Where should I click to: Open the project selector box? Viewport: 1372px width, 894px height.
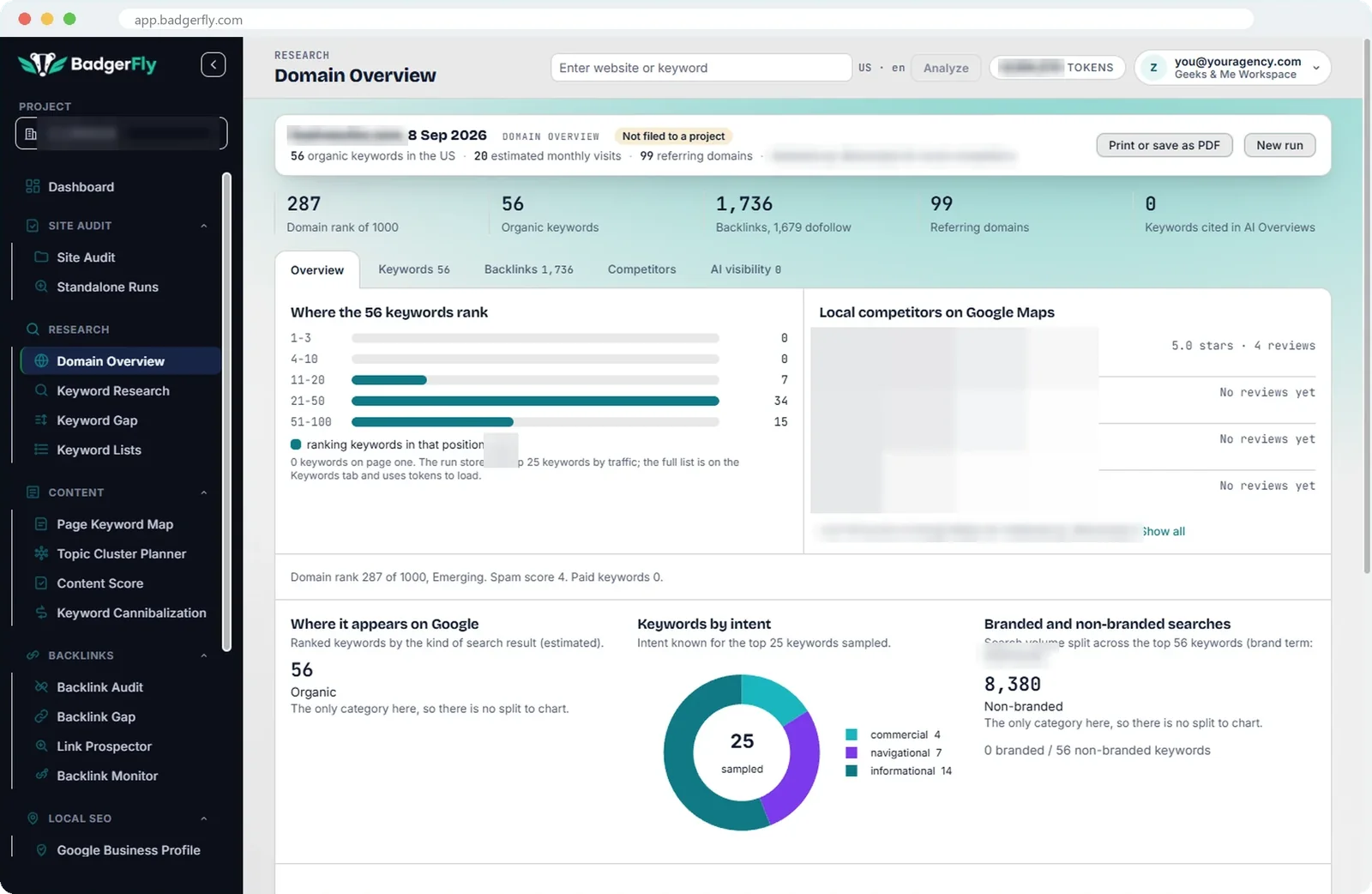121,134
